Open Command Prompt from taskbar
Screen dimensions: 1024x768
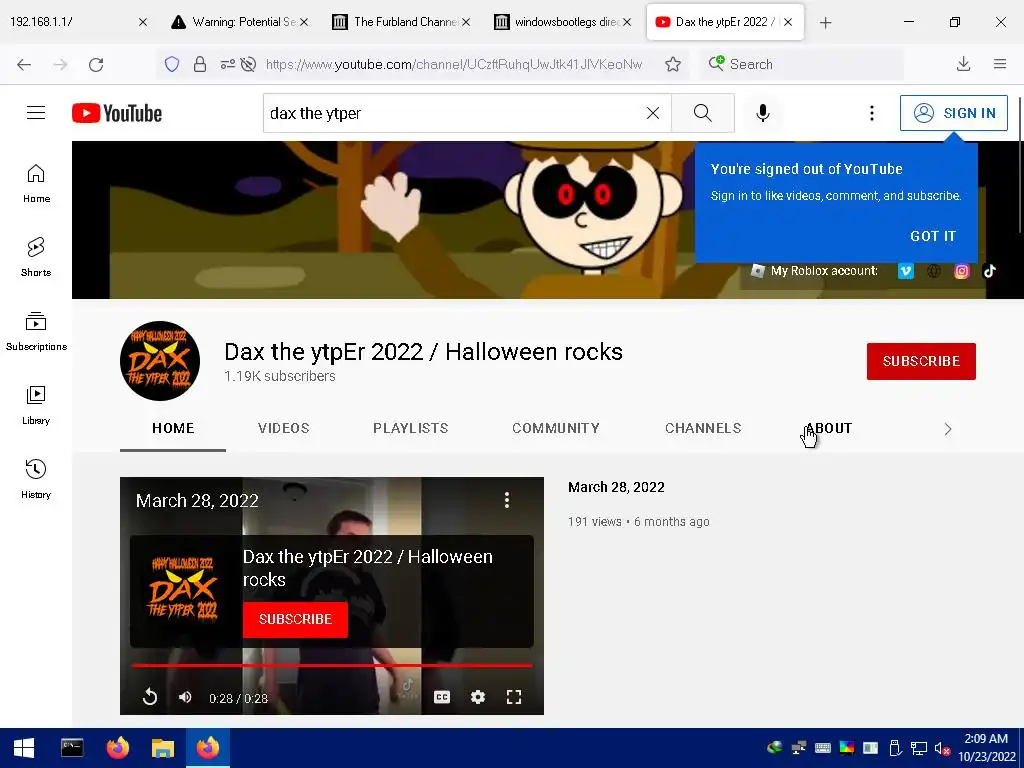[72, 748]
